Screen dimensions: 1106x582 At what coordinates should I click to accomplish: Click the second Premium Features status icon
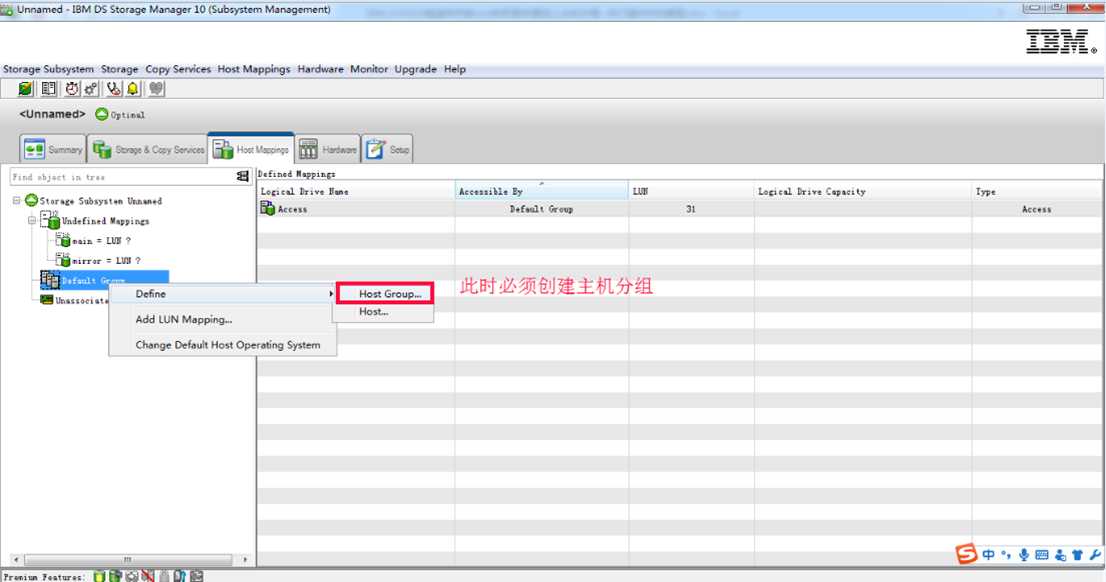coord(115,576)
